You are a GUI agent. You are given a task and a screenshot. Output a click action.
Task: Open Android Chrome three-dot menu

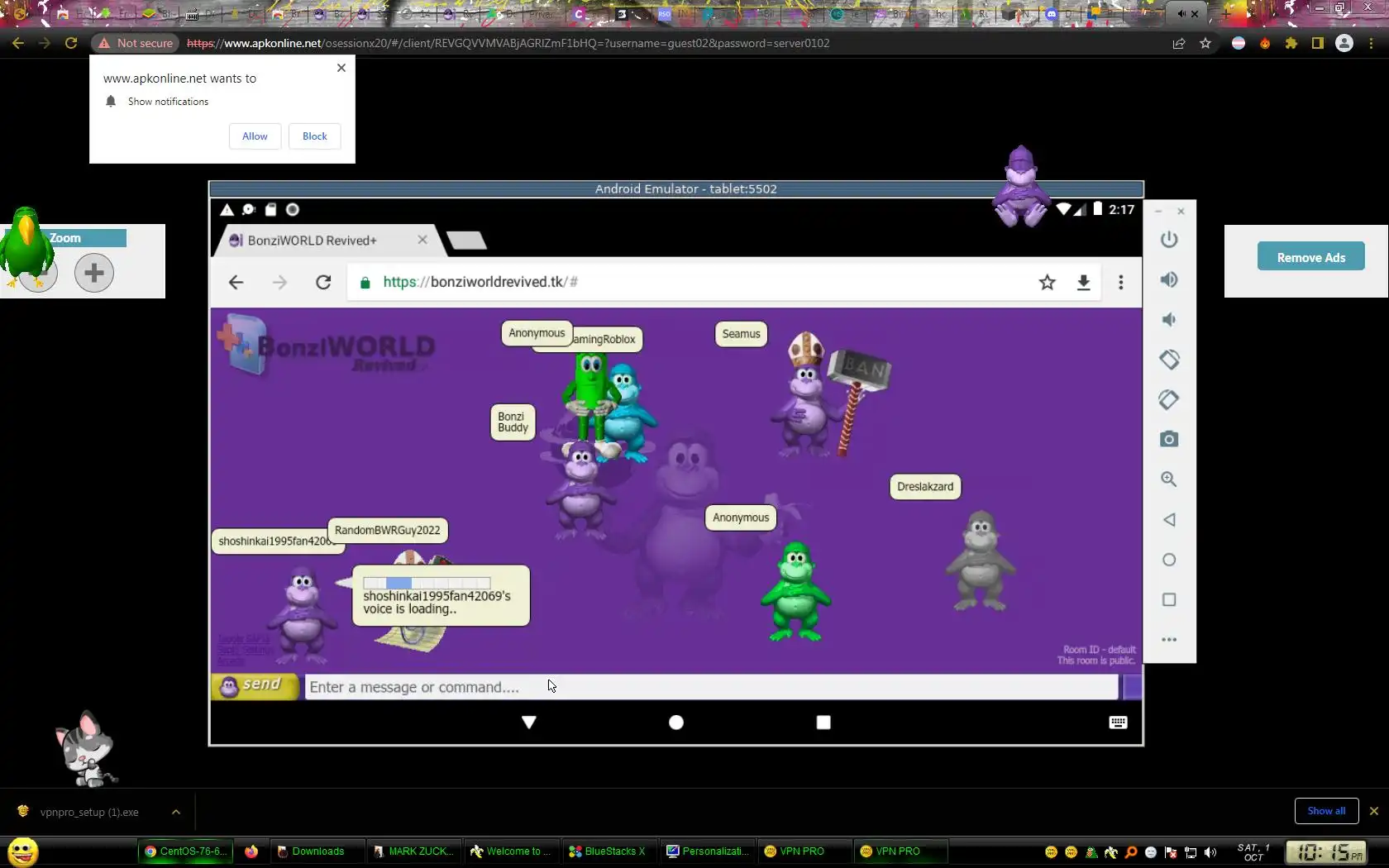(1121, 283)
